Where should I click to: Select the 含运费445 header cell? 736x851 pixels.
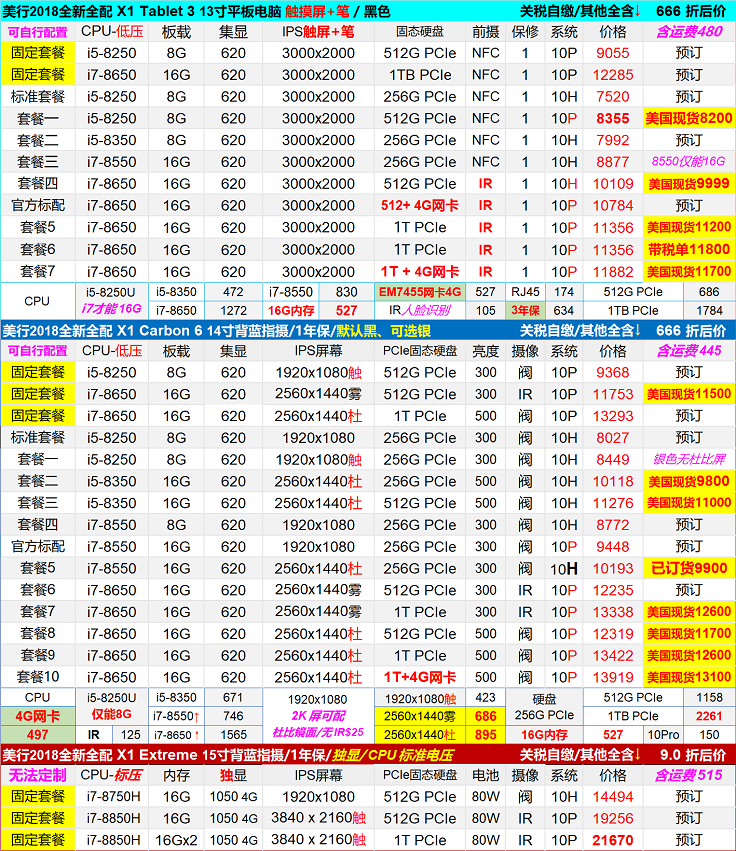pyautogui.click(x=689, y=351)
